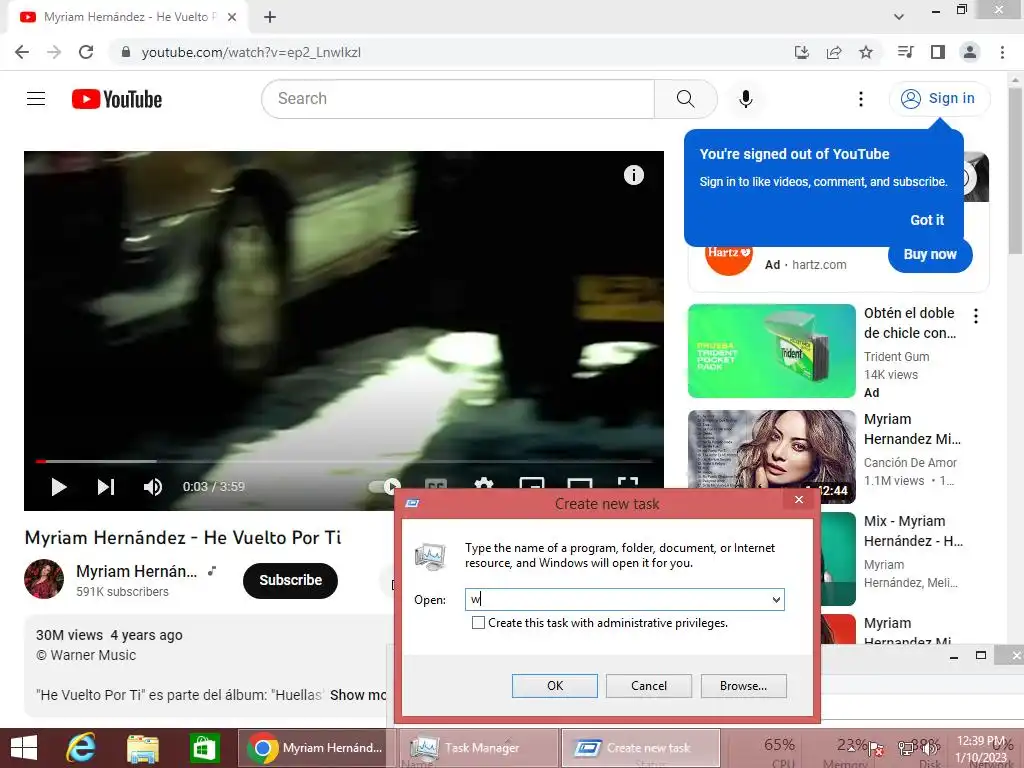Image resolution: width=1024 pixels, height=768 pixels.
Task: Open Myriam Hernandez Mix video thumbnail
Action: (x=771, y=456)
